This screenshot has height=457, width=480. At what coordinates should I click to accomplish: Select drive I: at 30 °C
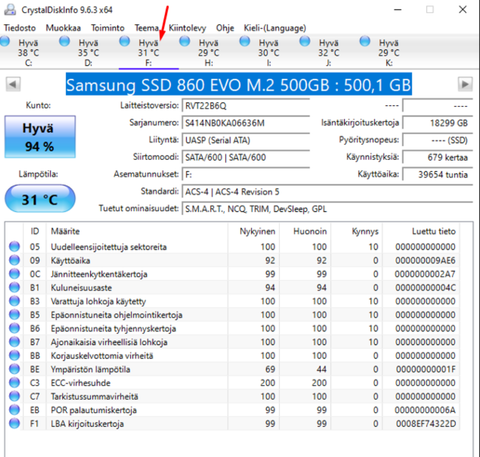click(x=269, y=52)
